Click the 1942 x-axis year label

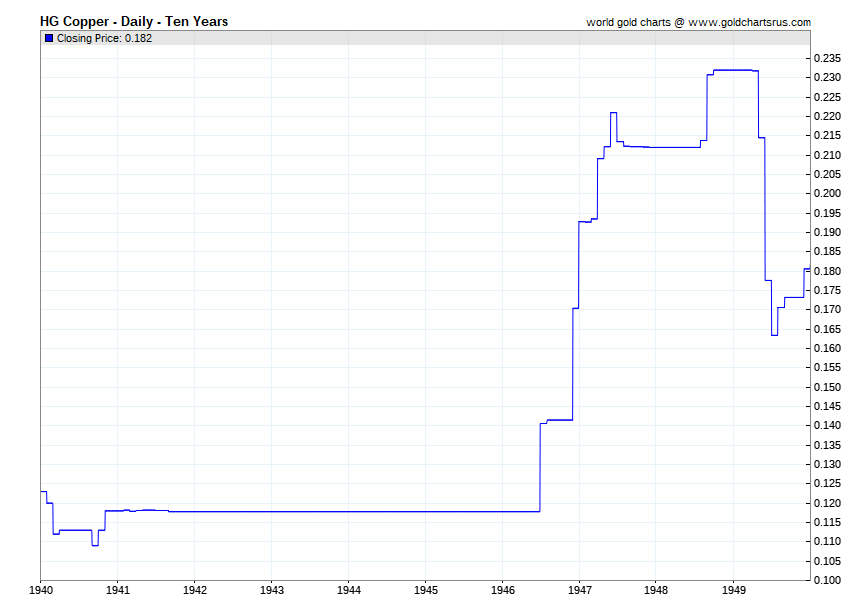[195, 590]
